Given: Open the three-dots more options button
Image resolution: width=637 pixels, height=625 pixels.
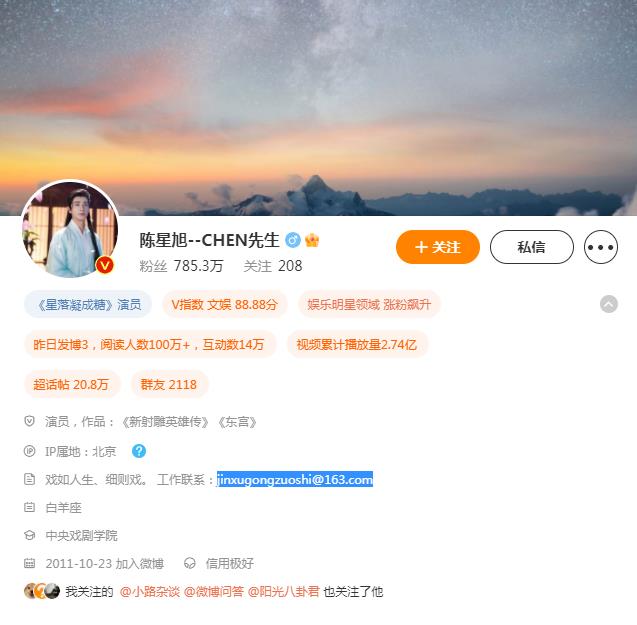Looking at the screenshot, I should click(600, 247).
